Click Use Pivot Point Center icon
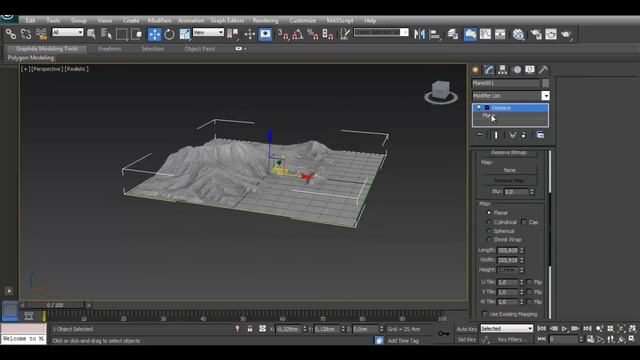Viewport: 640px width, 360px height. (x=233, y=34)
